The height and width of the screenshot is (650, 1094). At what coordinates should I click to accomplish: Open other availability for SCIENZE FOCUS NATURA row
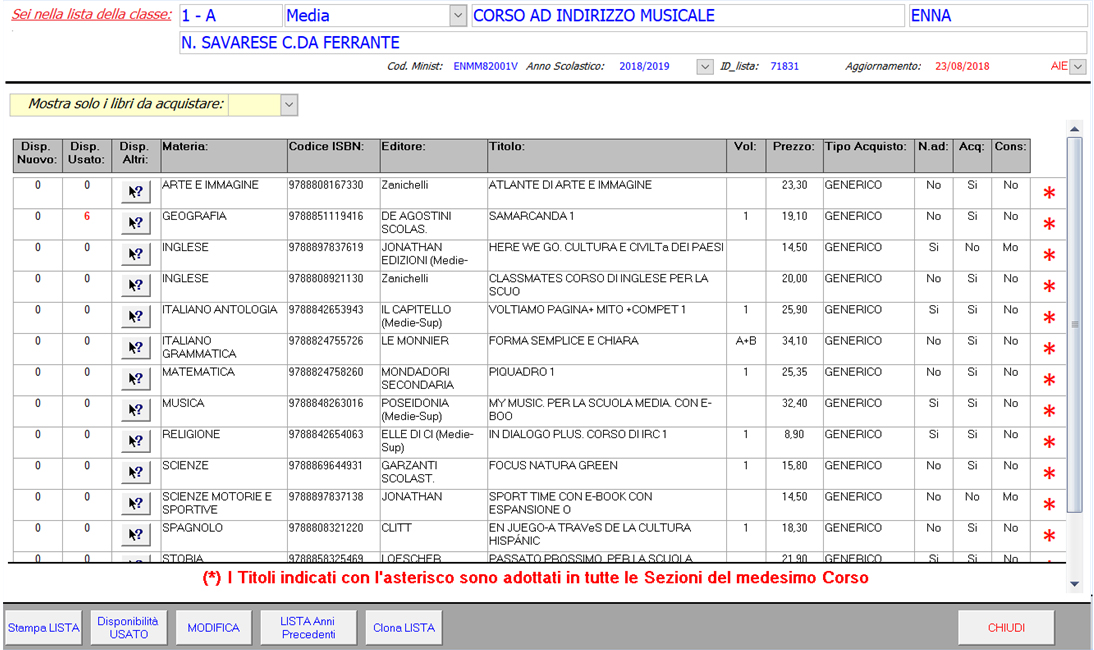click(x=136, y=472)
